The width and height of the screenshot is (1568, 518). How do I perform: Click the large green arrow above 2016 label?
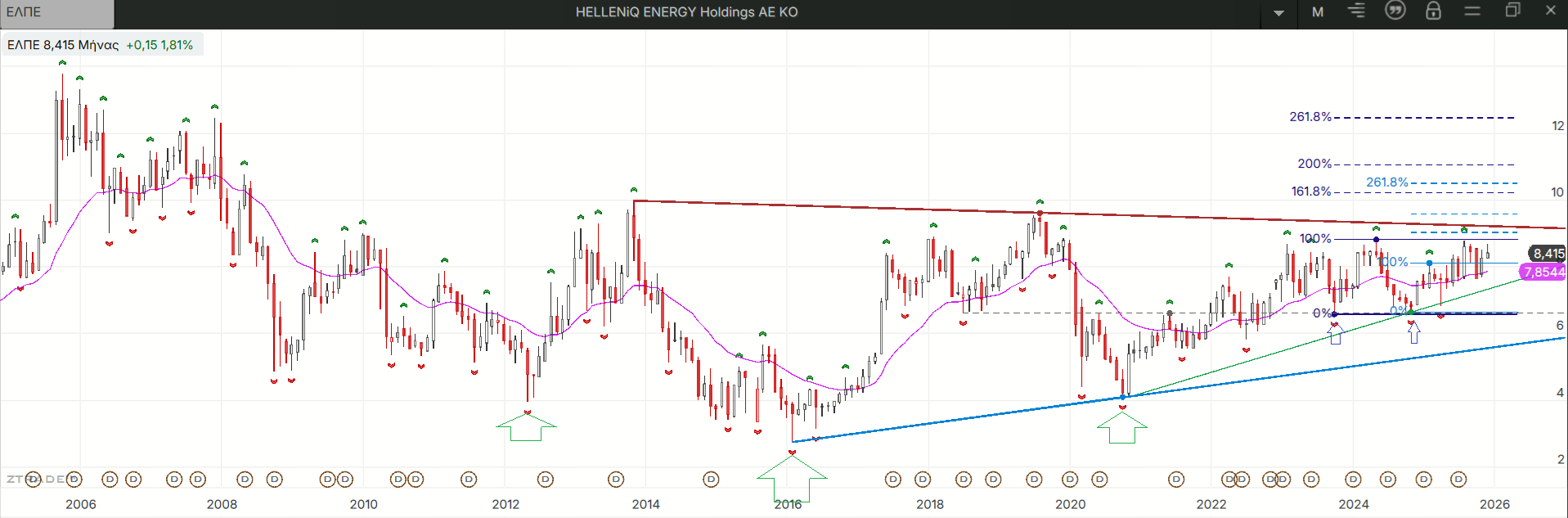[x=791, y=478]
